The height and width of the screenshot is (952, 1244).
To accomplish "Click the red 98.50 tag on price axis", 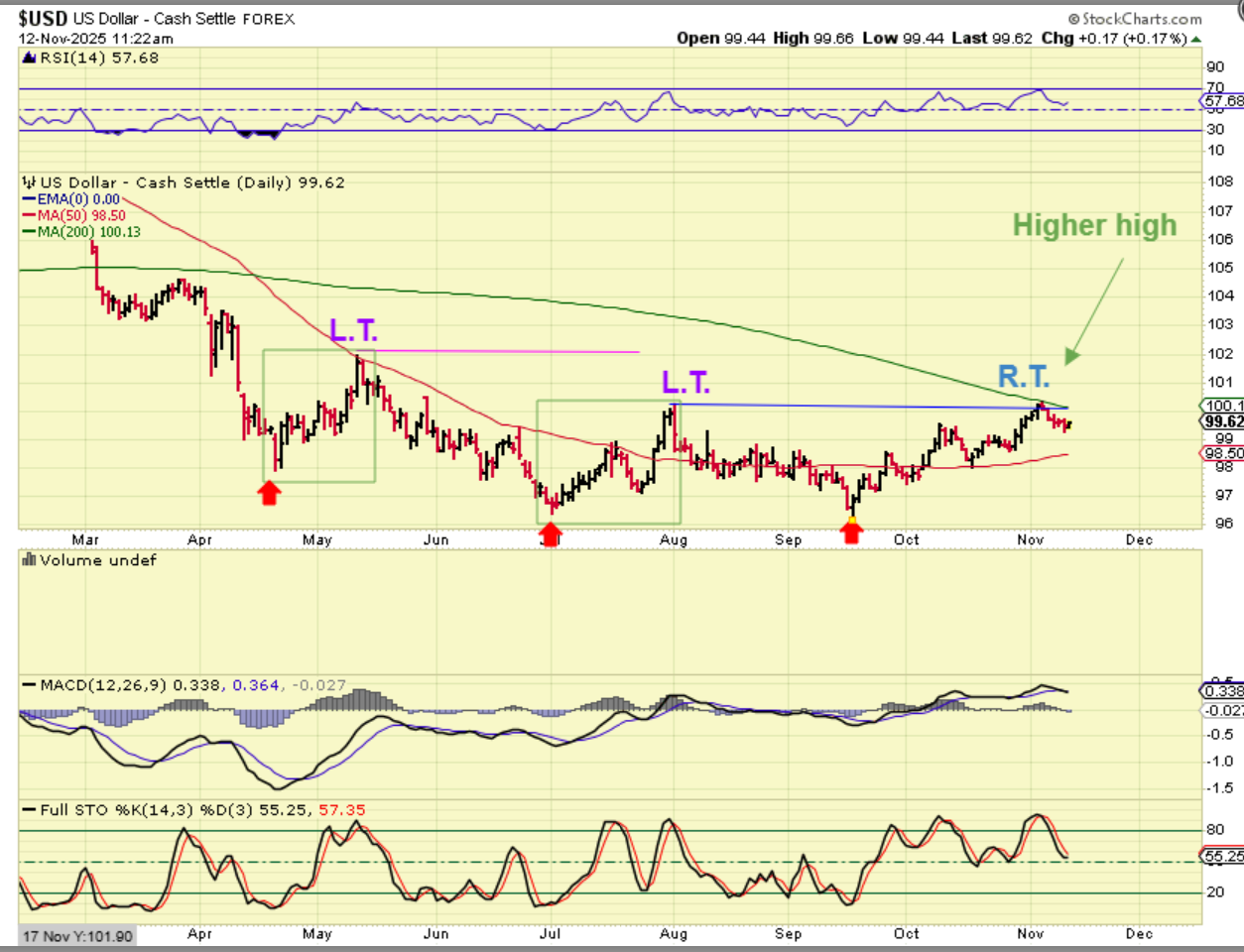I will (1223, 453).
